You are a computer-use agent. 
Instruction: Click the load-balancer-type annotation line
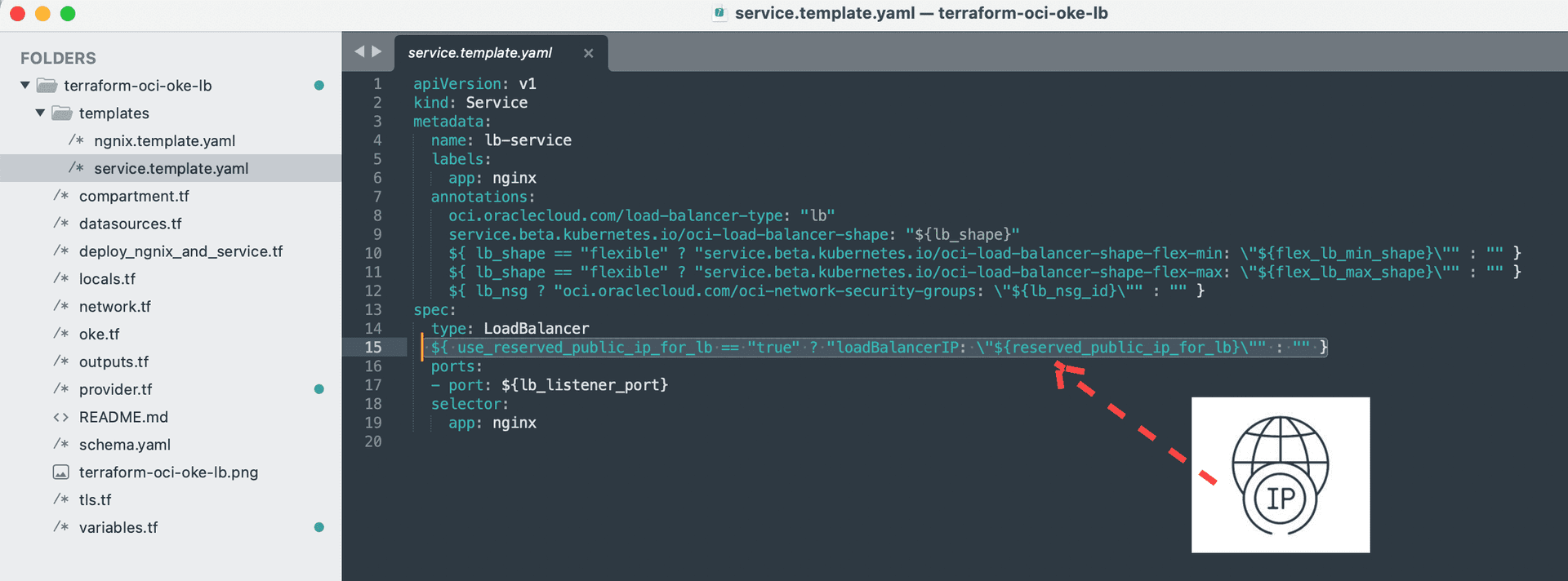pos(642,215)
